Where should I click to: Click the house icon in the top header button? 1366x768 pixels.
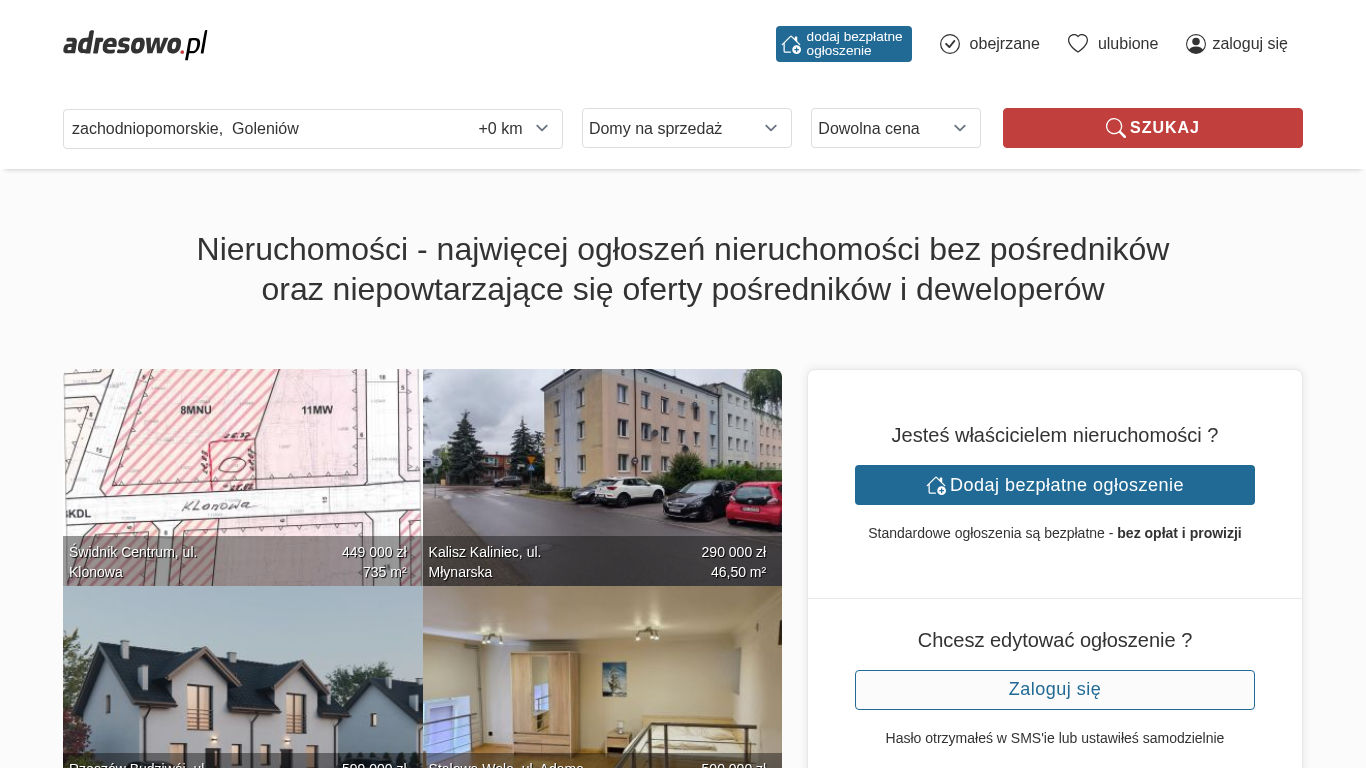(791, 44)
